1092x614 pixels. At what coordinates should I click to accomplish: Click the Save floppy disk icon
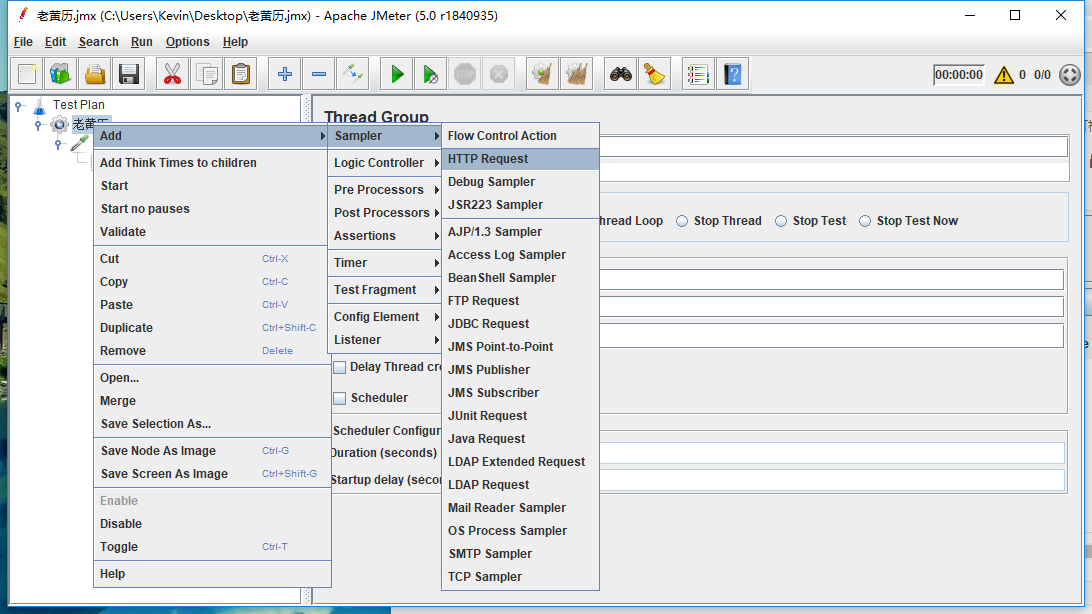coord(129,74)
